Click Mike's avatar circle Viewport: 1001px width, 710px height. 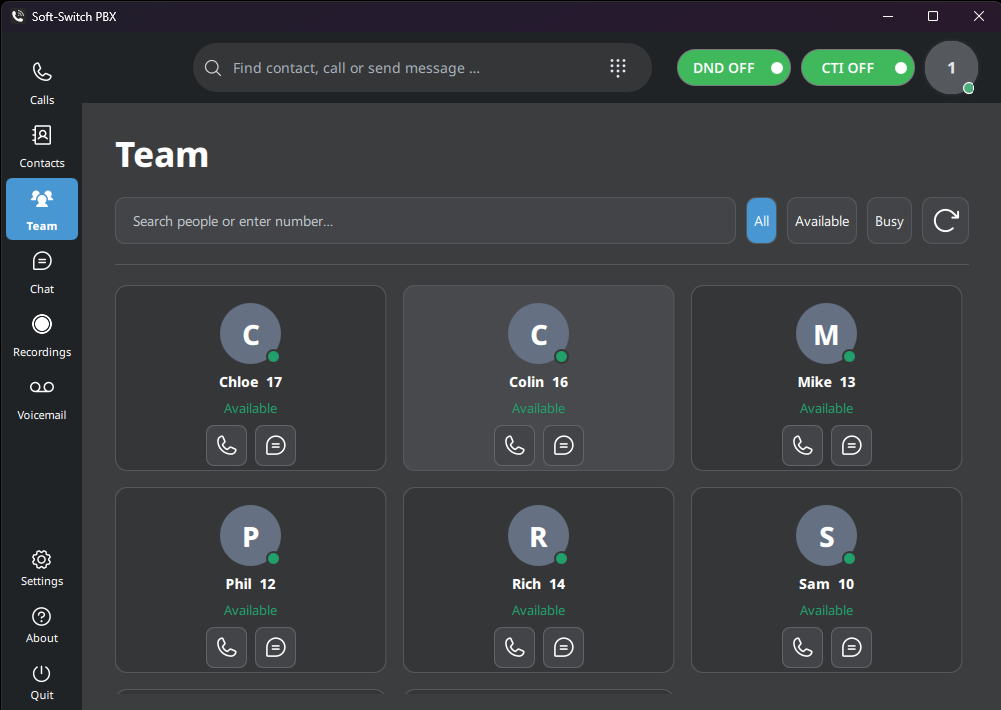point(826,334)
